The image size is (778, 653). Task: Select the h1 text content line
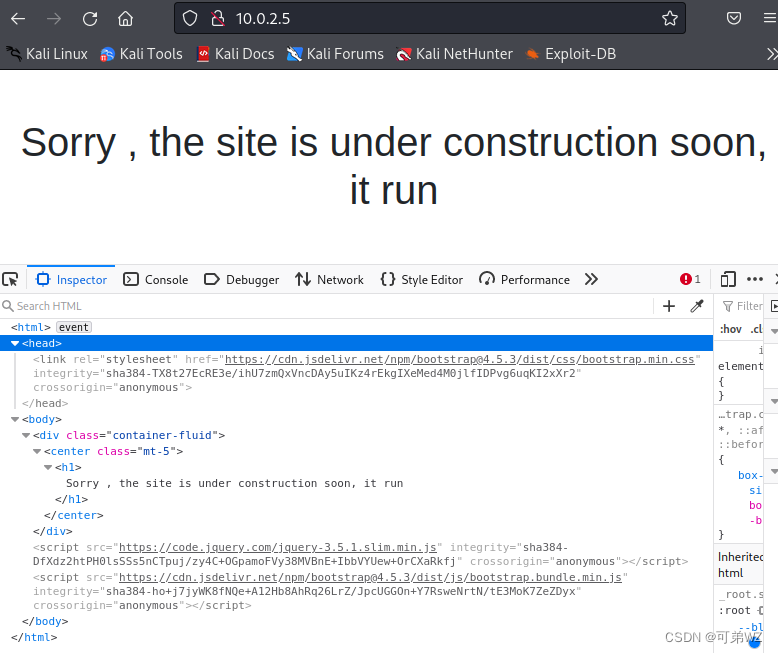235,483
